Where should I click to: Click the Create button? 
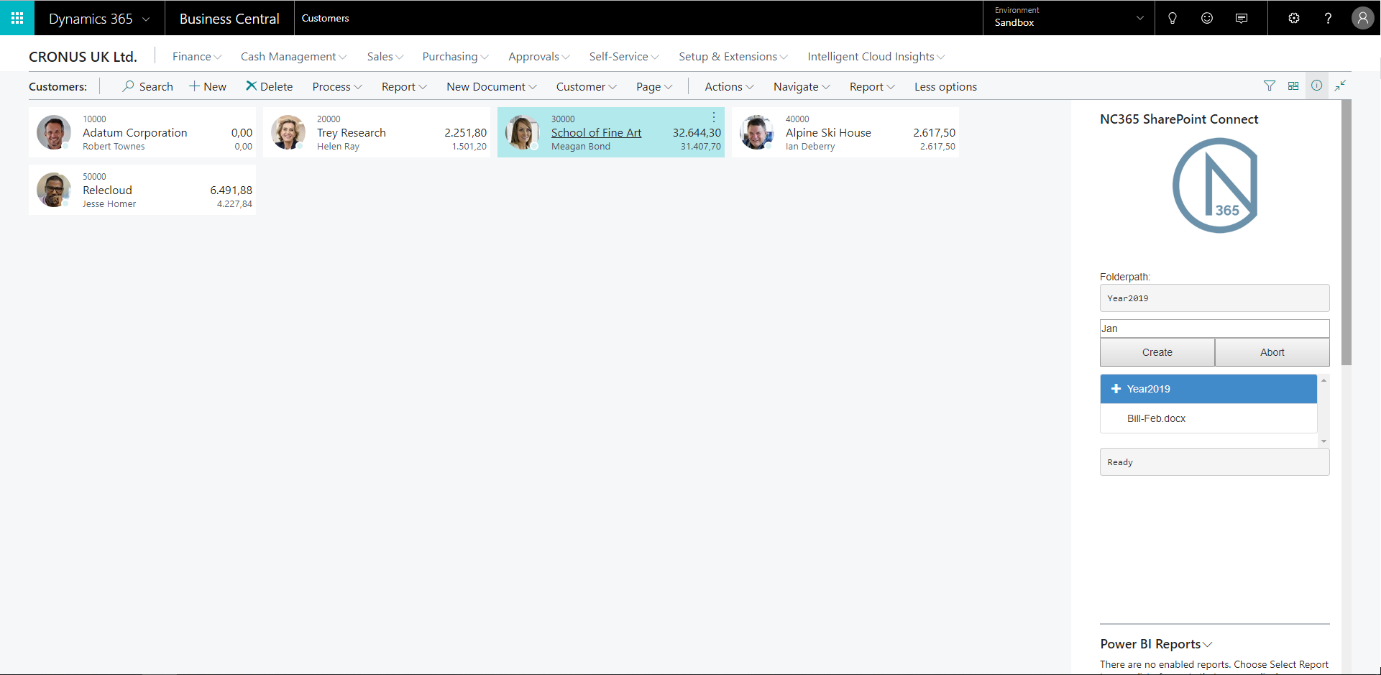[1157, 352]
